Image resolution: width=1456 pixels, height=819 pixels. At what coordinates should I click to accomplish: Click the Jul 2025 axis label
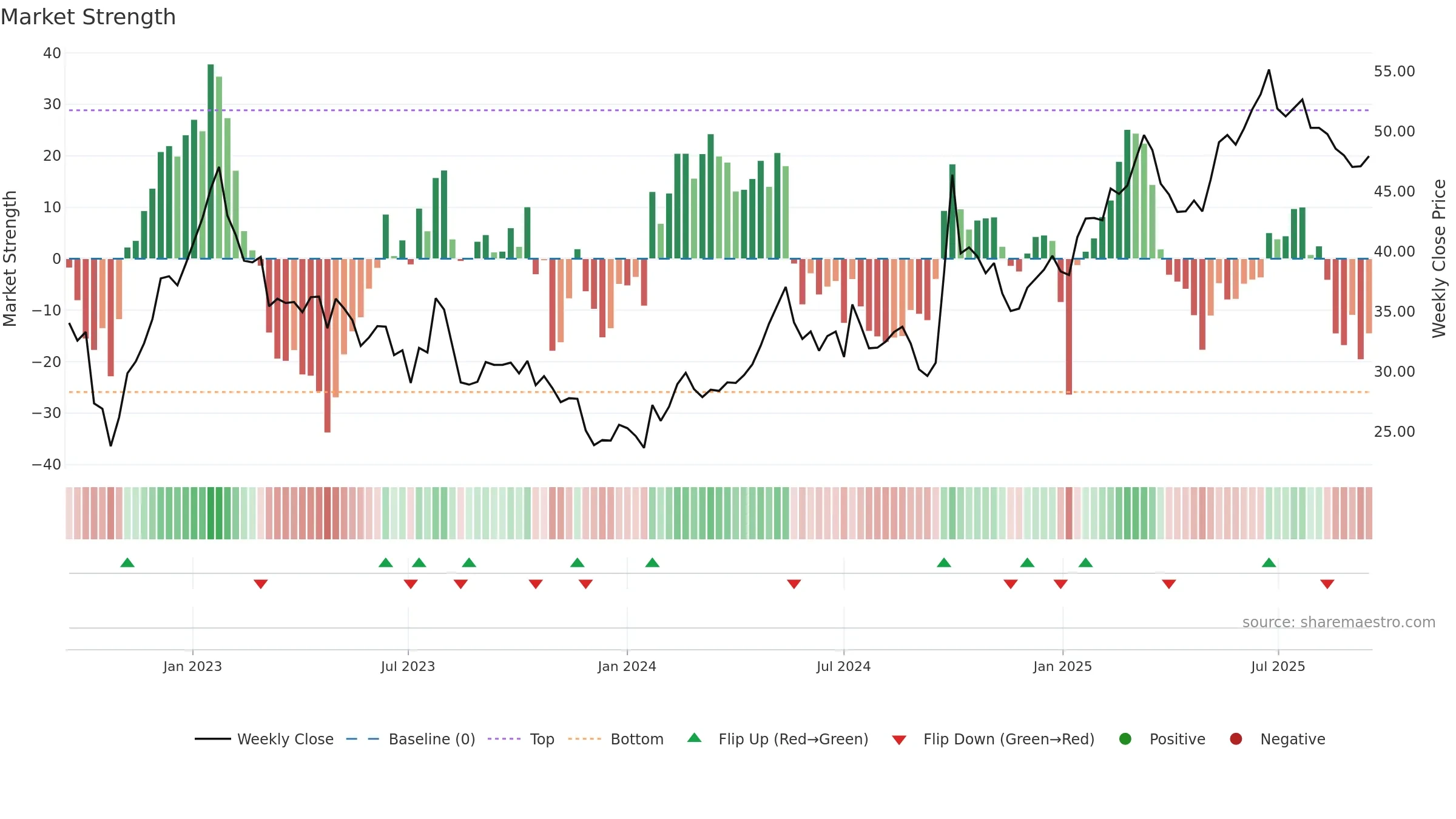point(1278,666)
